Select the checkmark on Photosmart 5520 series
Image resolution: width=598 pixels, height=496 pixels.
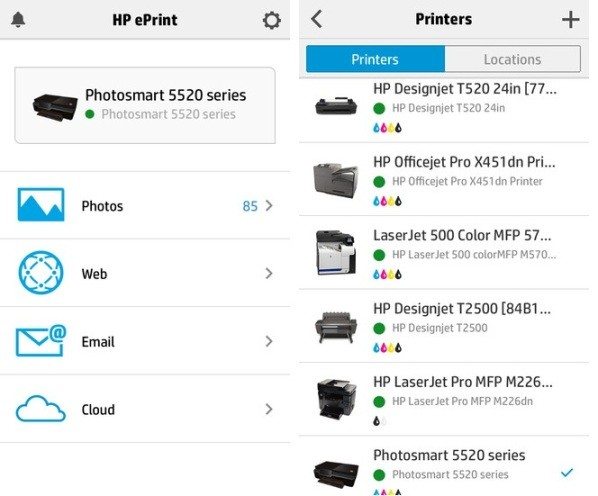coord(567,473)
